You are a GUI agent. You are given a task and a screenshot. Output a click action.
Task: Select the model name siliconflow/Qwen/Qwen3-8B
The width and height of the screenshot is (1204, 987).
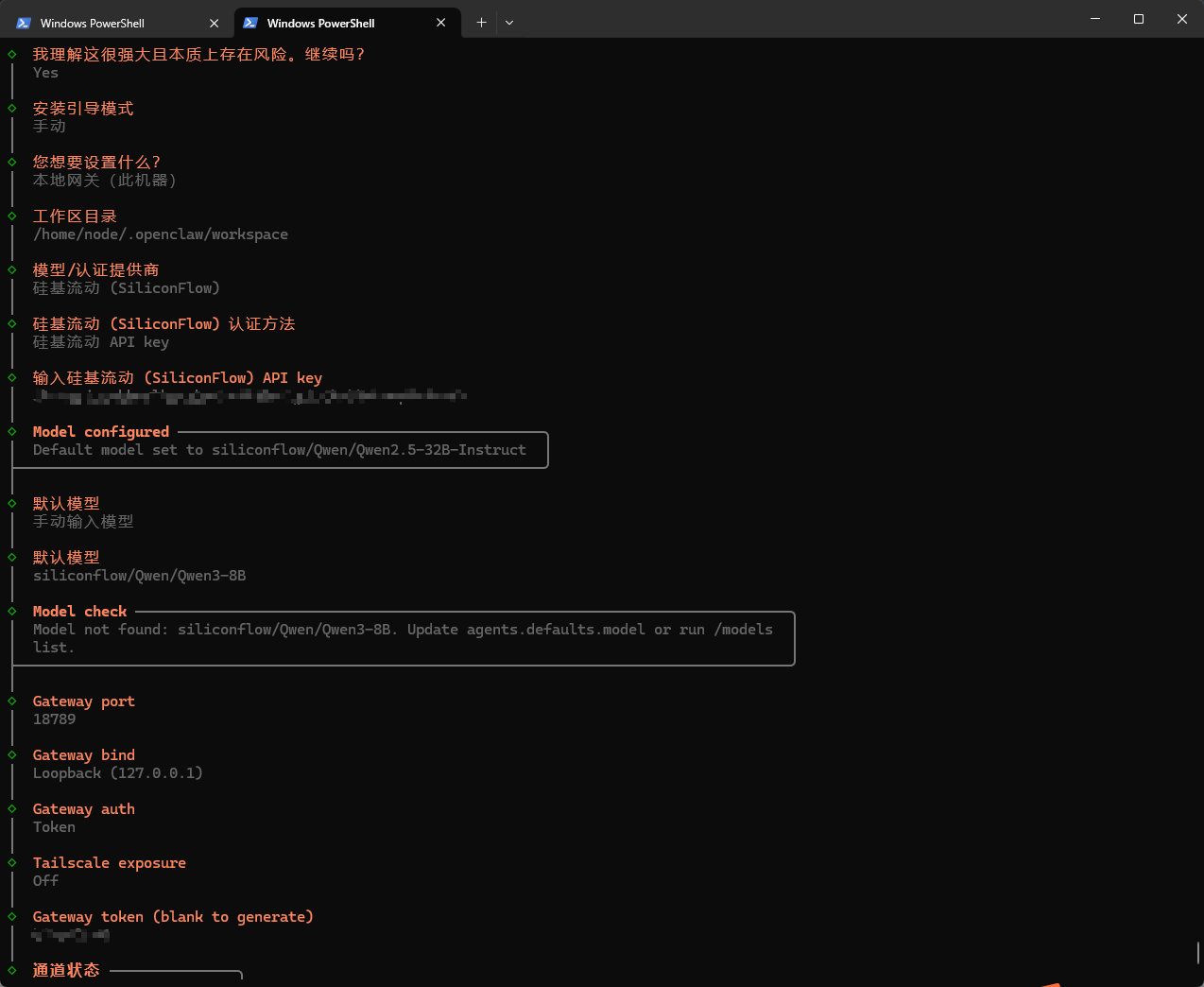[139, 575]
